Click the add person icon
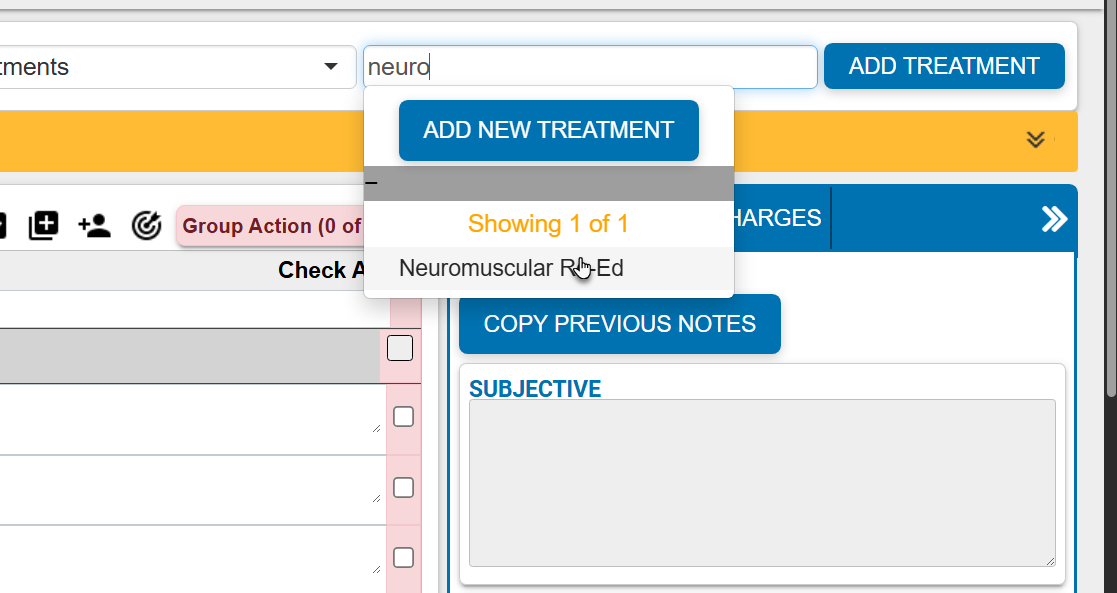 pyautogui.click(x=95, y=225)
